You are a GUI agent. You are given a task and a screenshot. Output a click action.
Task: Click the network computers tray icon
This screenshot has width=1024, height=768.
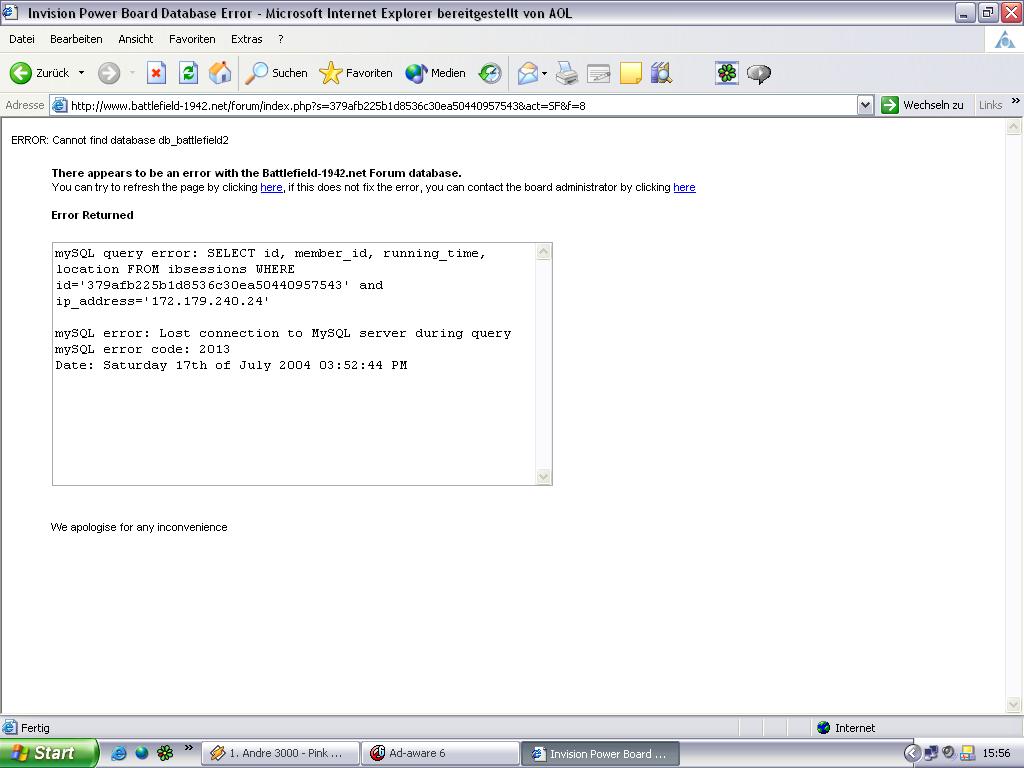(931, 753)
